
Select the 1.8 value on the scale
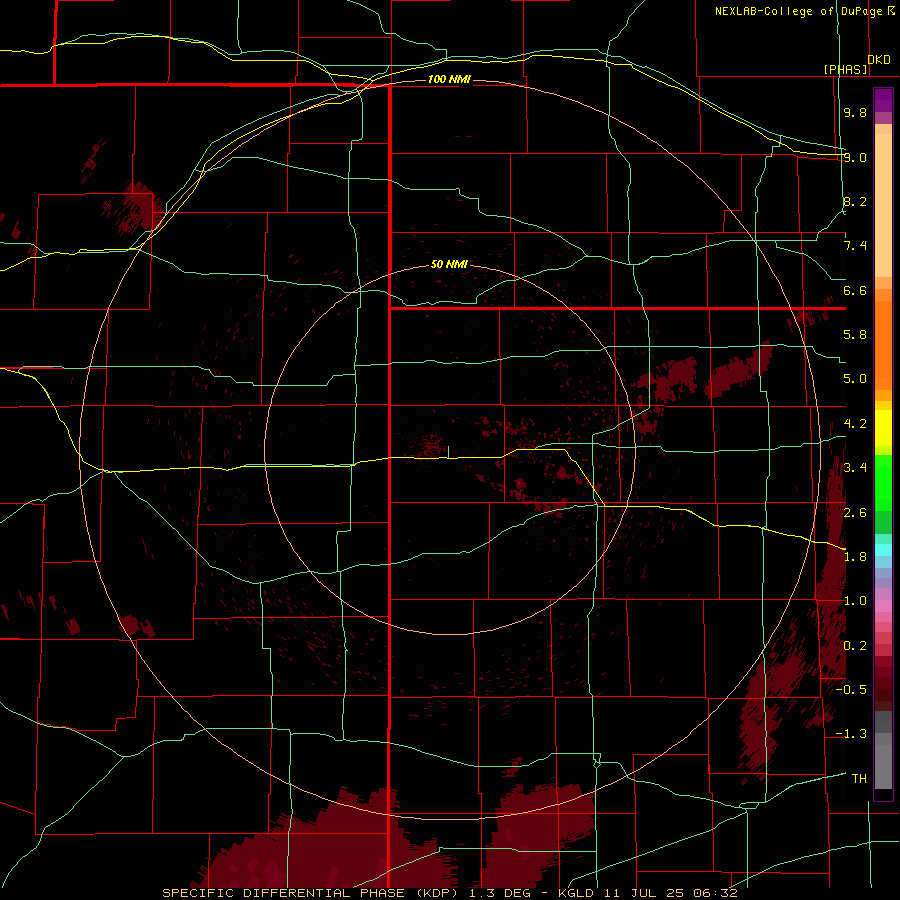point(855,557)
